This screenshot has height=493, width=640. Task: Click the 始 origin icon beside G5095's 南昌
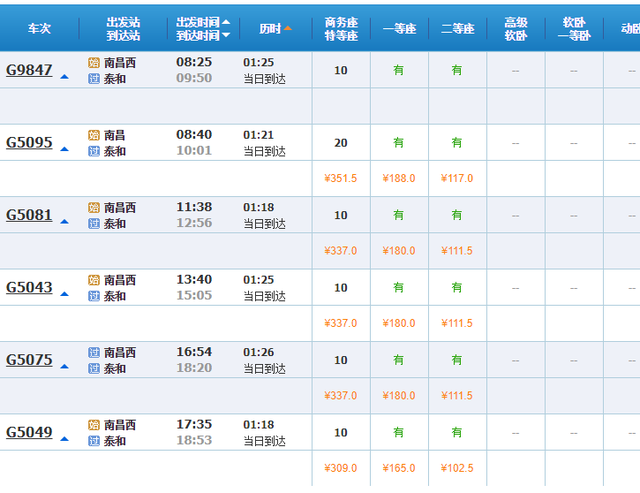[x=94, y=135]
